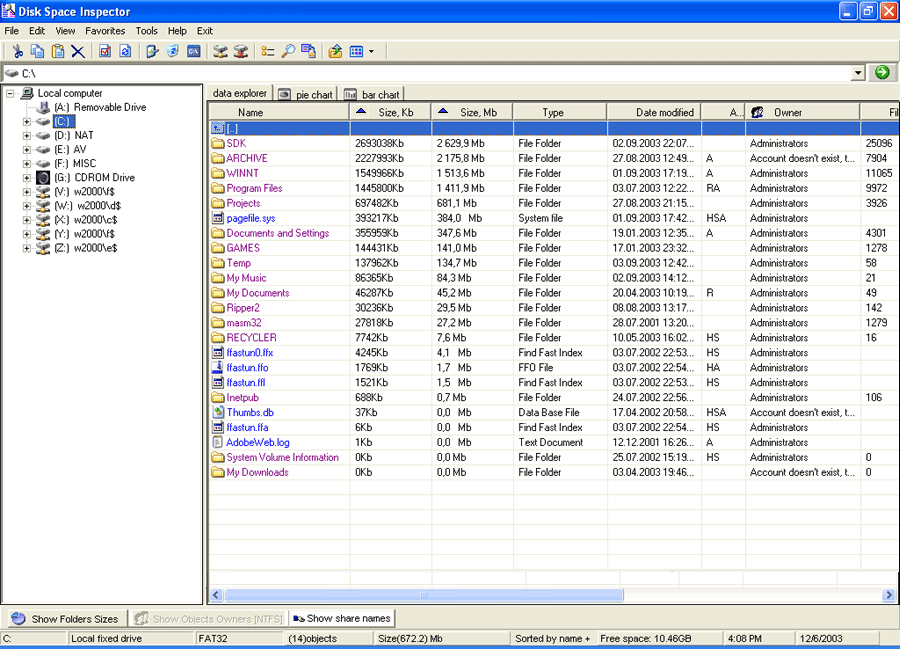Image resolution: width=900 pixels, height=649 pixels.
Task: Select the (W:) w2000\d$ network drive
Action: (x=87, y=205)
